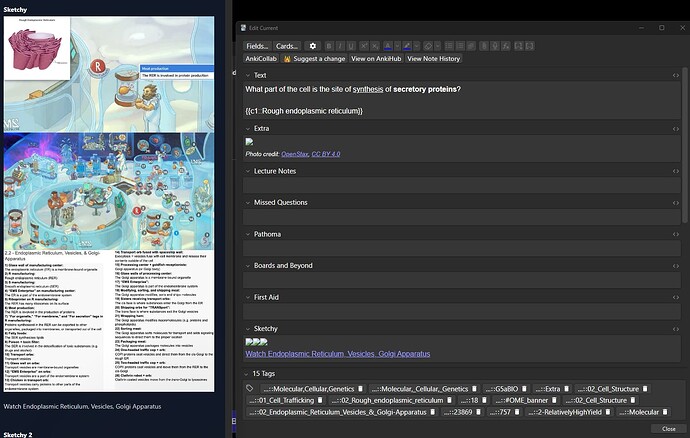
Task: Apply text color with the A swatch
Action: [388, 46]
